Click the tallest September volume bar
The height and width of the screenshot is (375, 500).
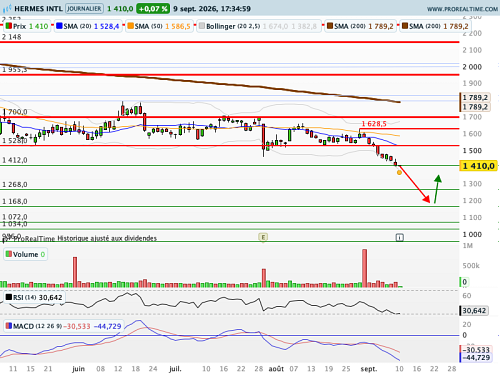[x=364, y=268]
